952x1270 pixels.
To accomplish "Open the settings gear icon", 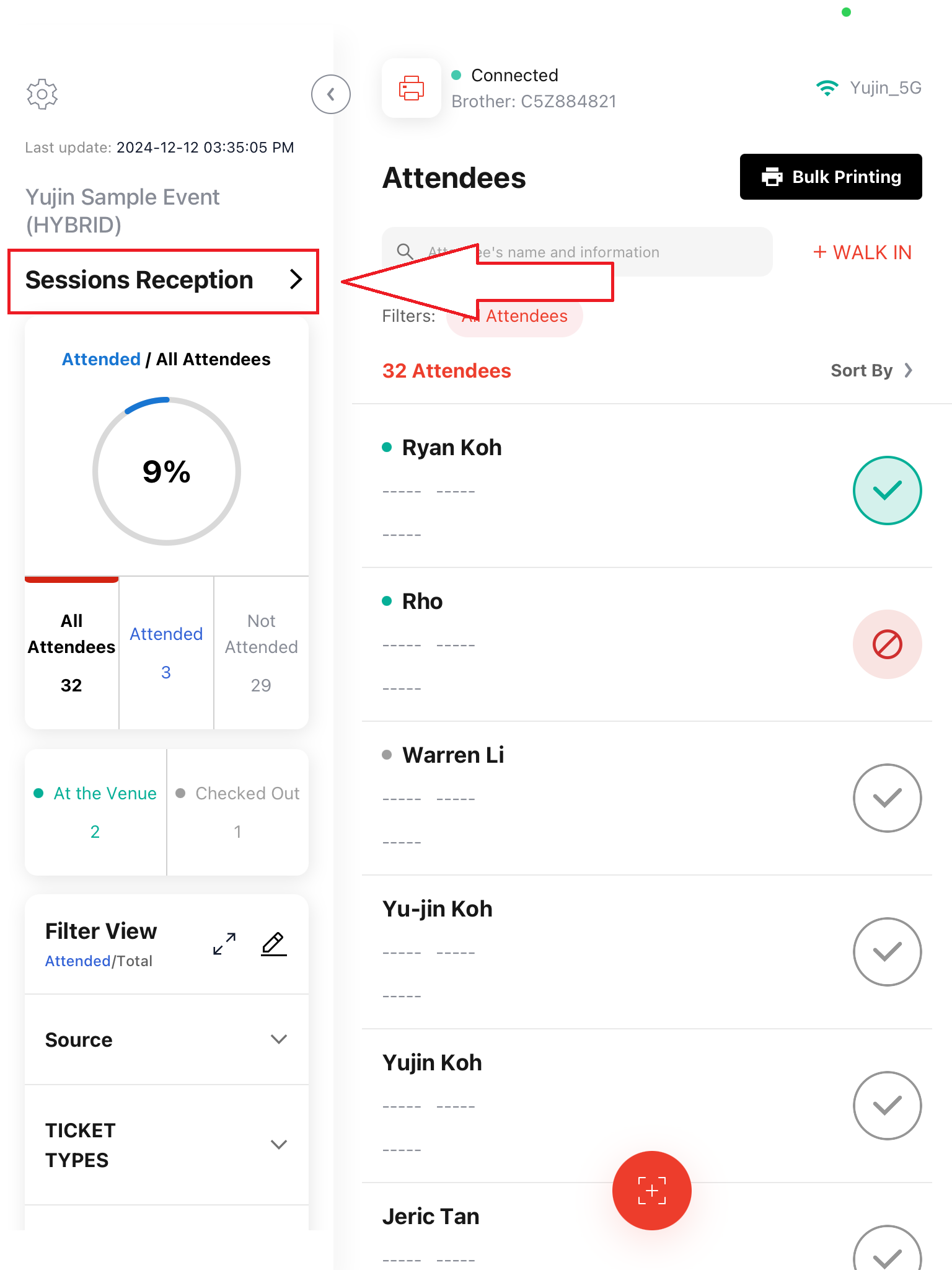I will point(42,94).
